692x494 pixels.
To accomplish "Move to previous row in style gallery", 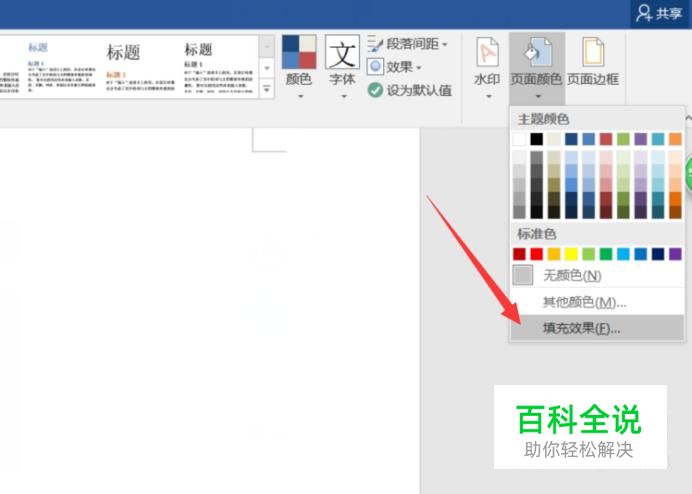I will tap(267, 47).
